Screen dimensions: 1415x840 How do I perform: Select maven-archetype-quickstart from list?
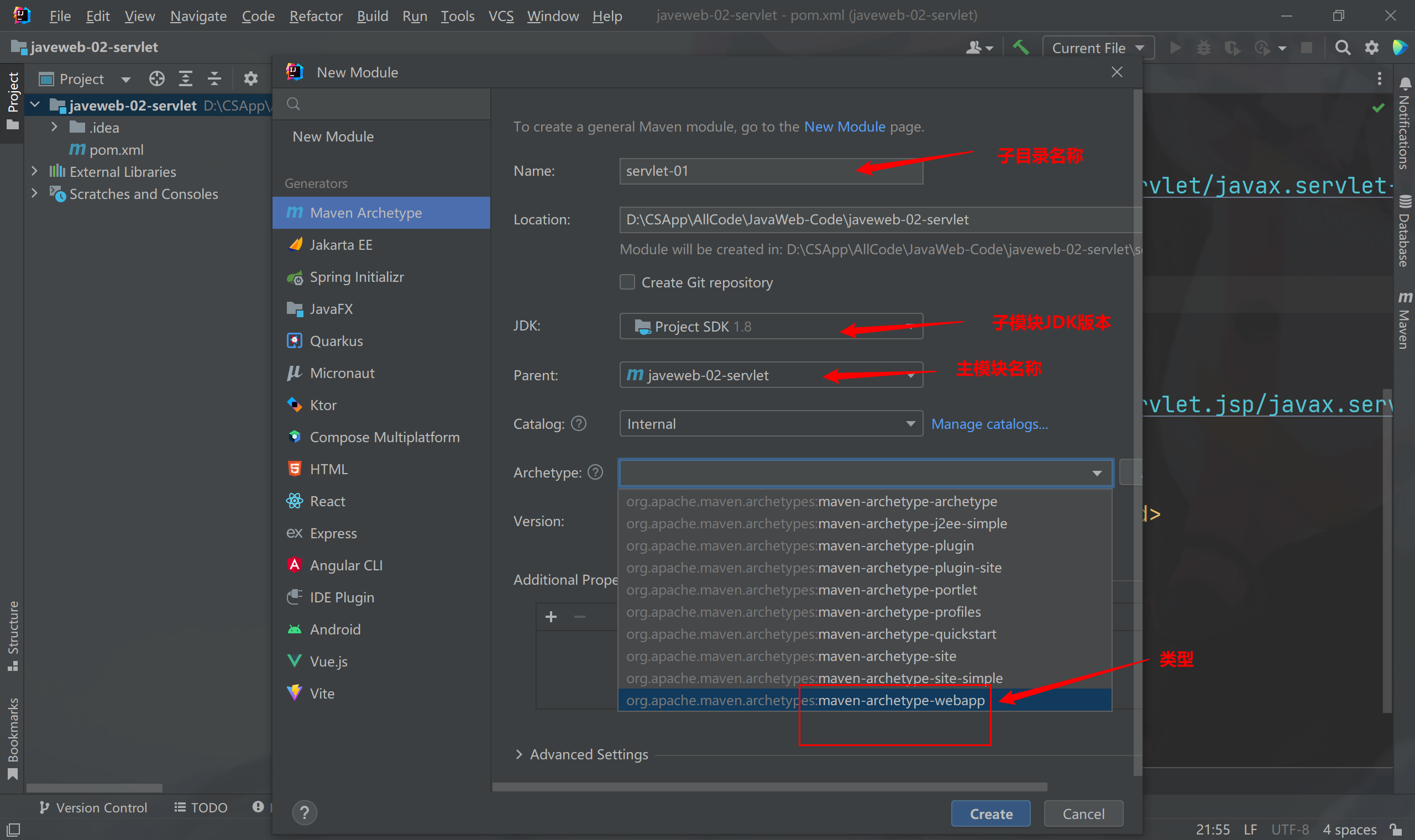pyautogui.click(x=864, y=634)
